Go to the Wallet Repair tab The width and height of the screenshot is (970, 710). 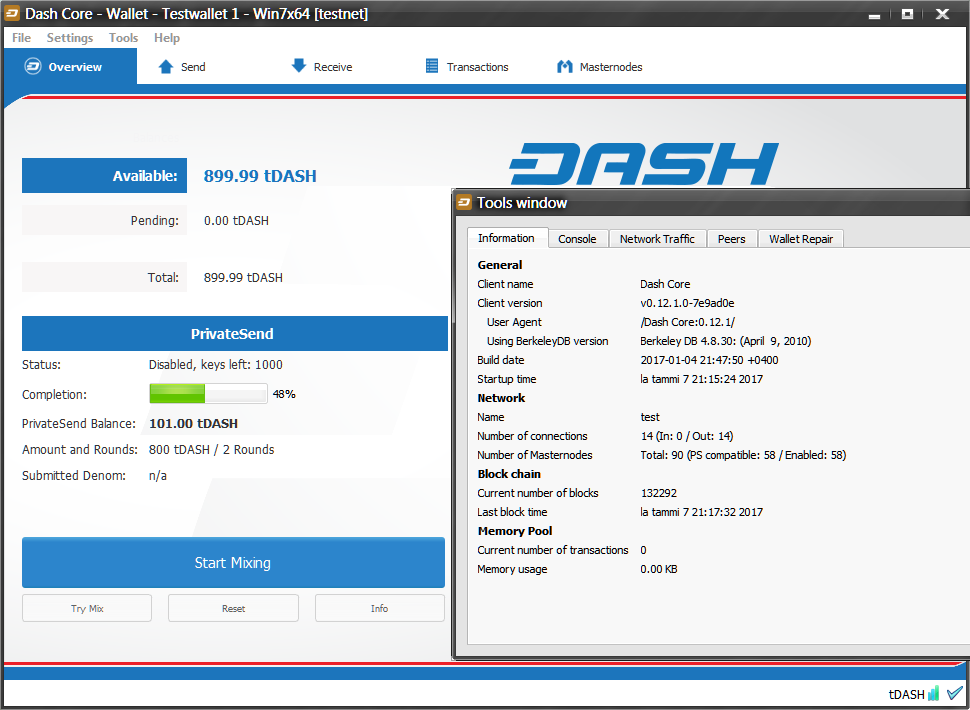point(801,239)
